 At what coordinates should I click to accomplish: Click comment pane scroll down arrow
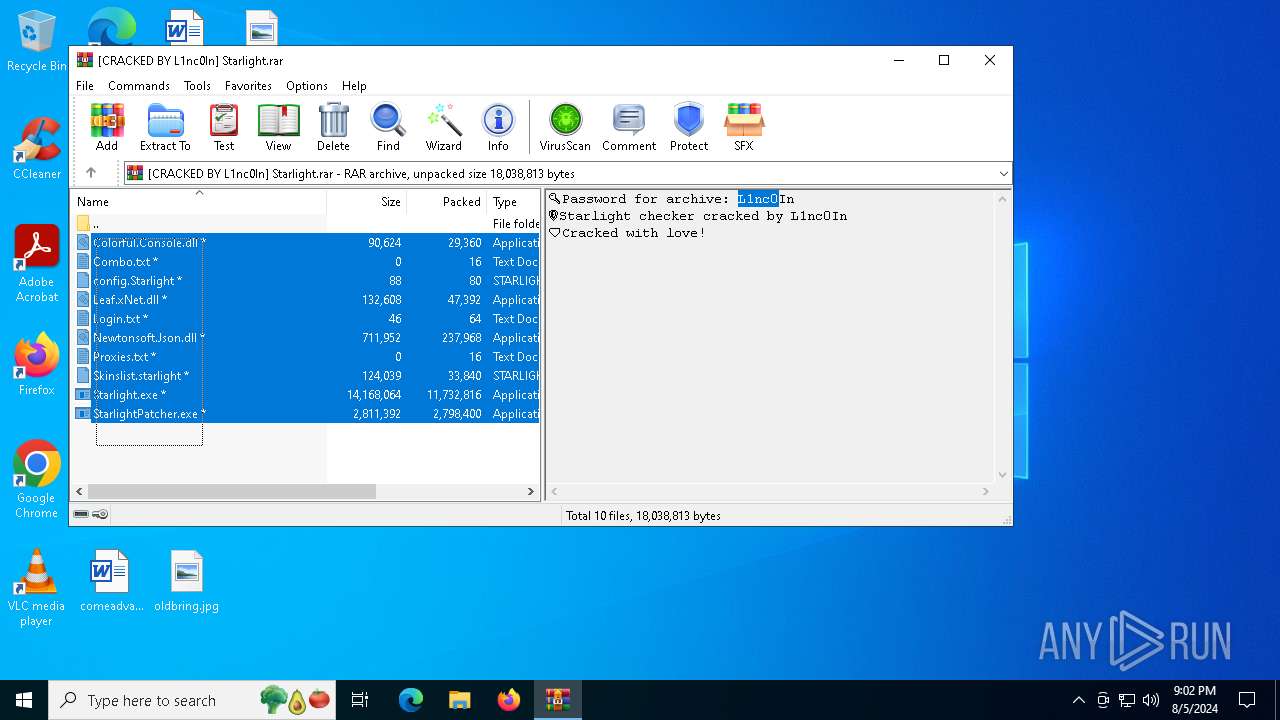[1003, 476]
